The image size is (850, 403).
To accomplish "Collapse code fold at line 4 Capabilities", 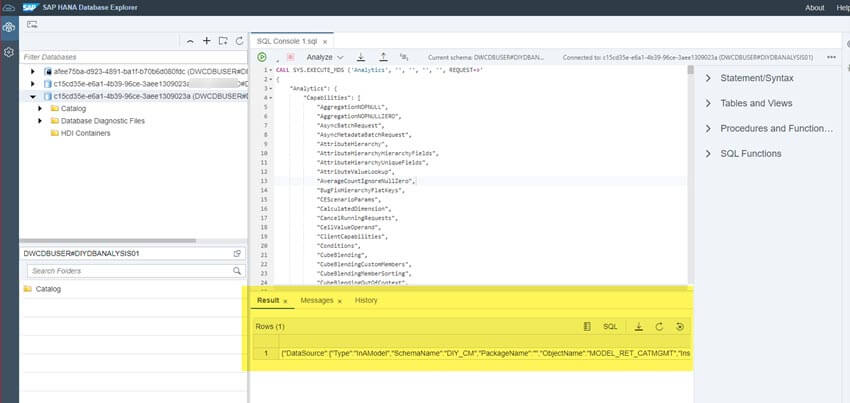I will click(271, 98).
